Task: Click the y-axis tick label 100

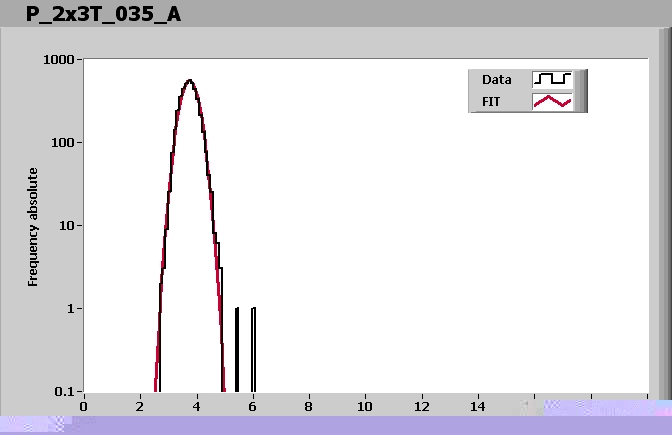Action: pos(64,142)
